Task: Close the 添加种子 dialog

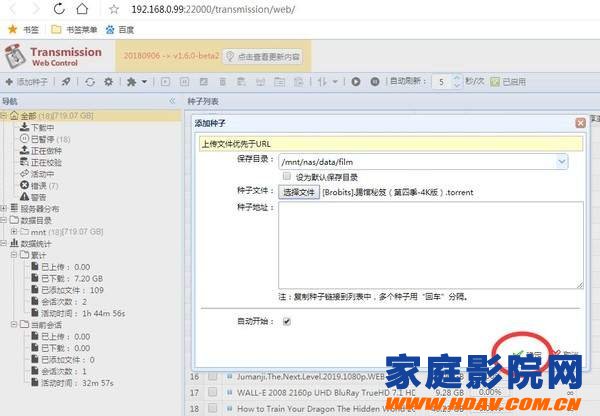Action: [580, 123]
